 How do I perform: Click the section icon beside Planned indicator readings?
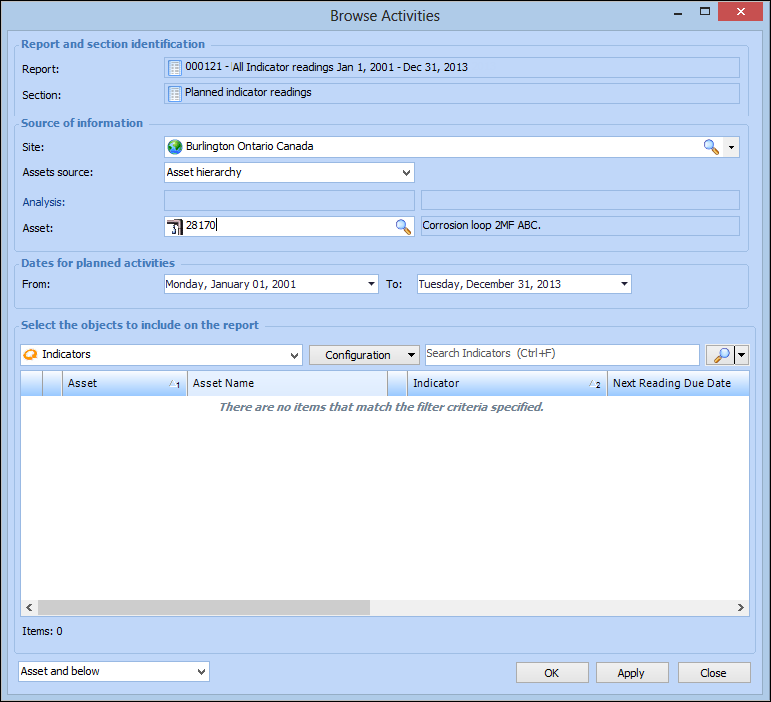pos(175,93)
